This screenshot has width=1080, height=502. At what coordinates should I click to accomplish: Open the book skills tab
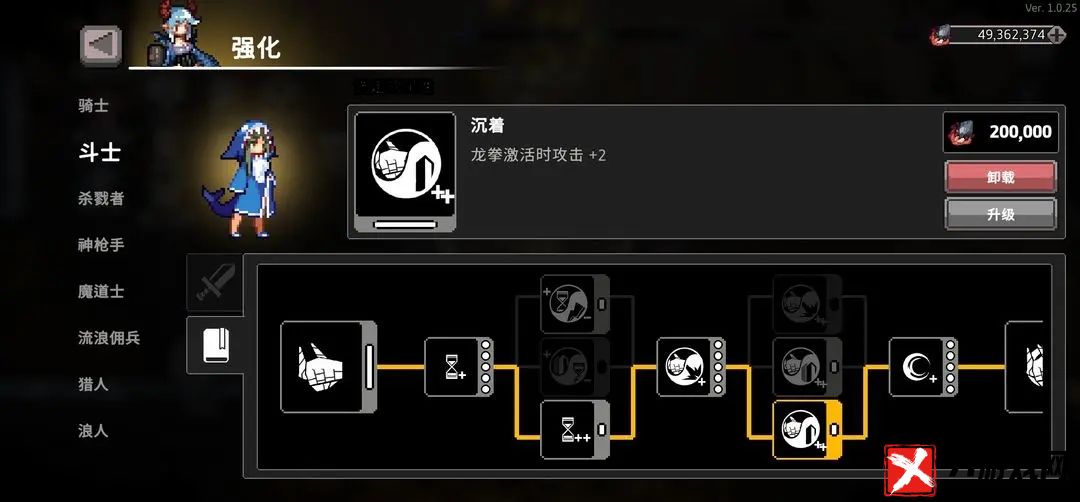[216, 345]
